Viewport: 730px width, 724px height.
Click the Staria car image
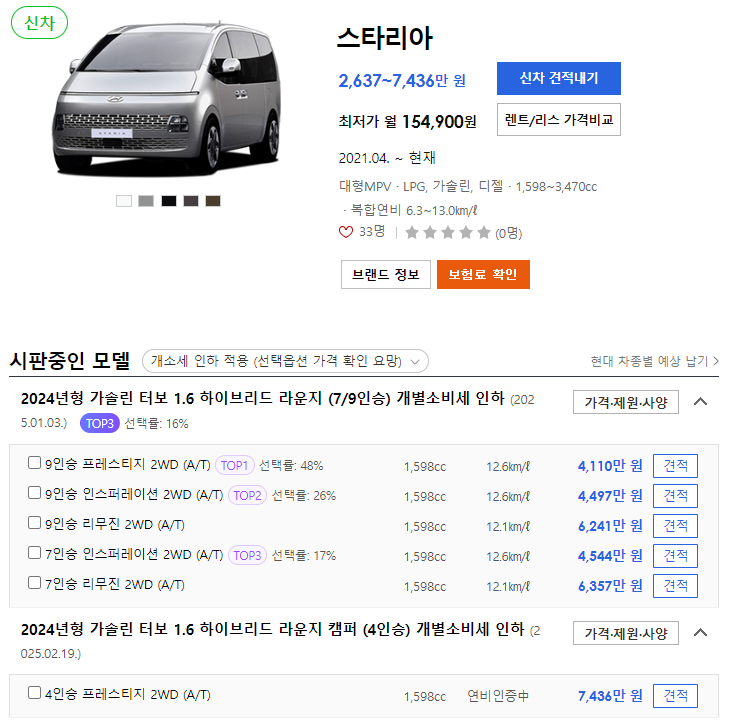tap(166, 98)
